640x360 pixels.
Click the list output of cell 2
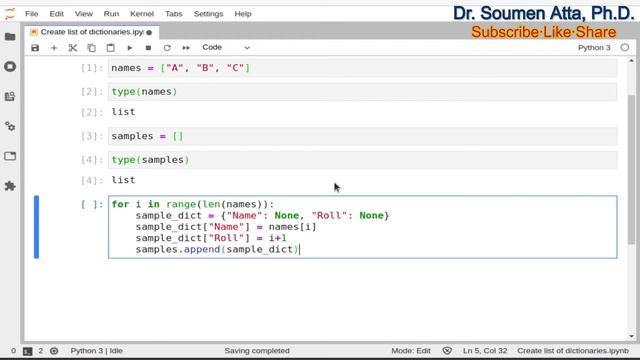(123, 112)
